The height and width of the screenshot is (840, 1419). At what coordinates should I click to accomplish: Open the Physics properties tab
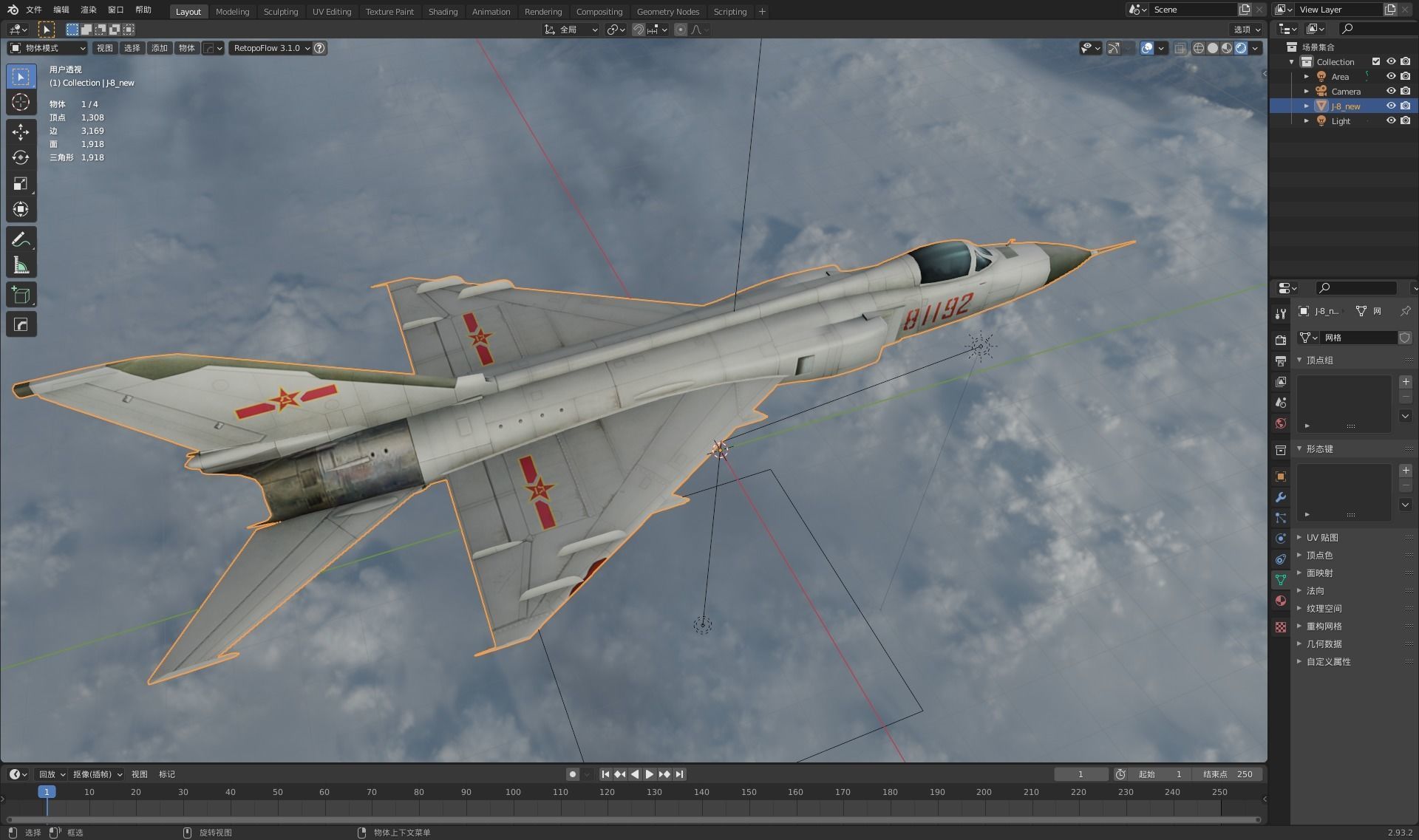tap(1281, 539)
